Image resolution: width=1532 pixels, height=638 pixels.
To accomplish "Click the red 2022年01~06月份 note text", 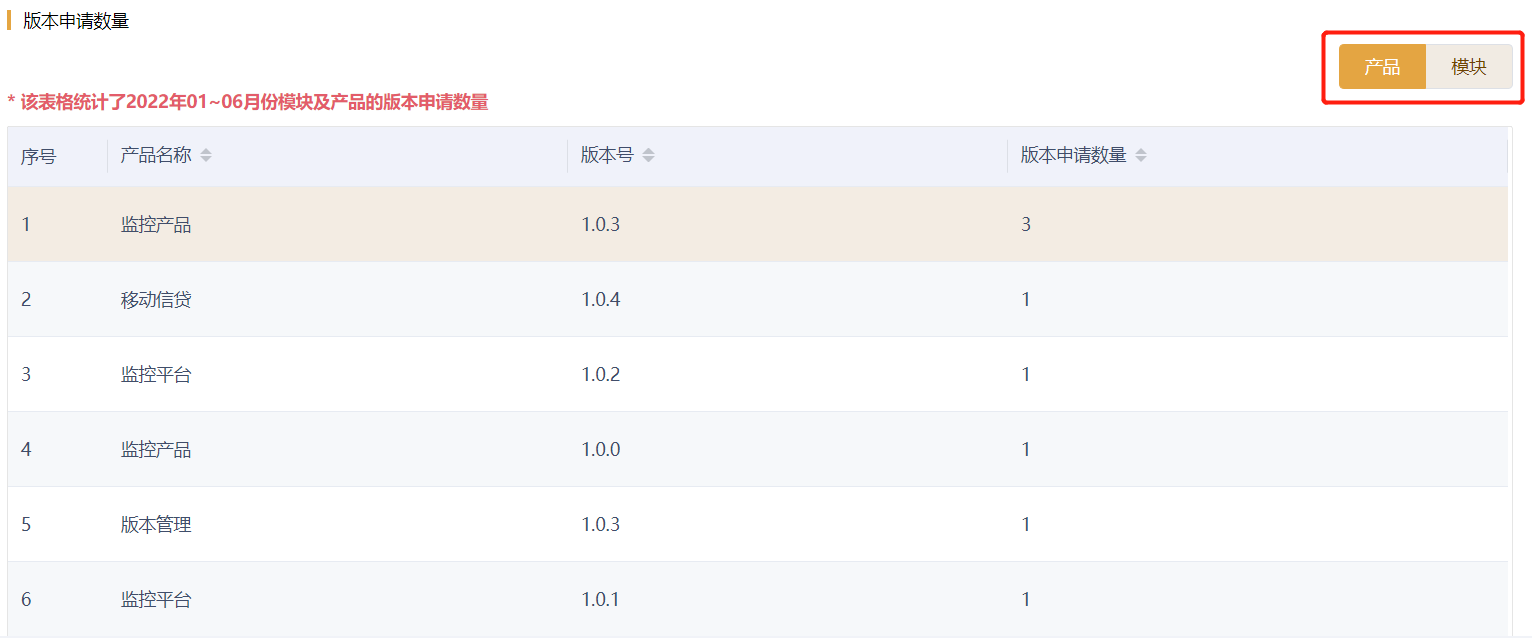I will click(x=248, y=102).
